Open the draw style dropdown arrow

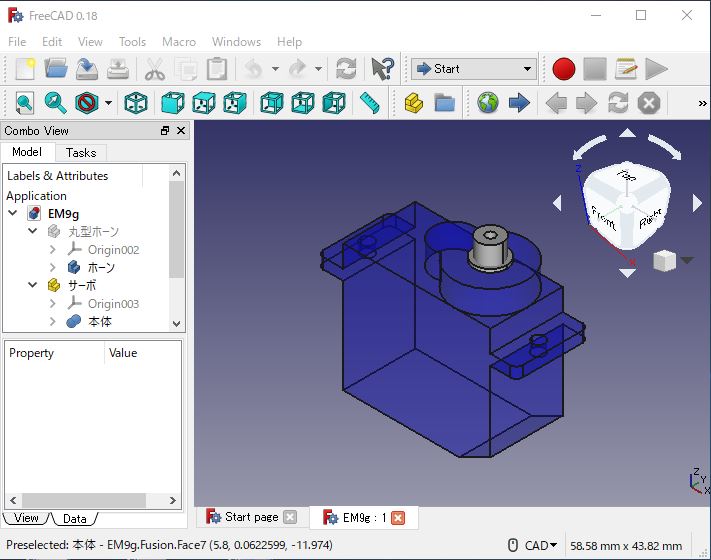tap(108, 103)
